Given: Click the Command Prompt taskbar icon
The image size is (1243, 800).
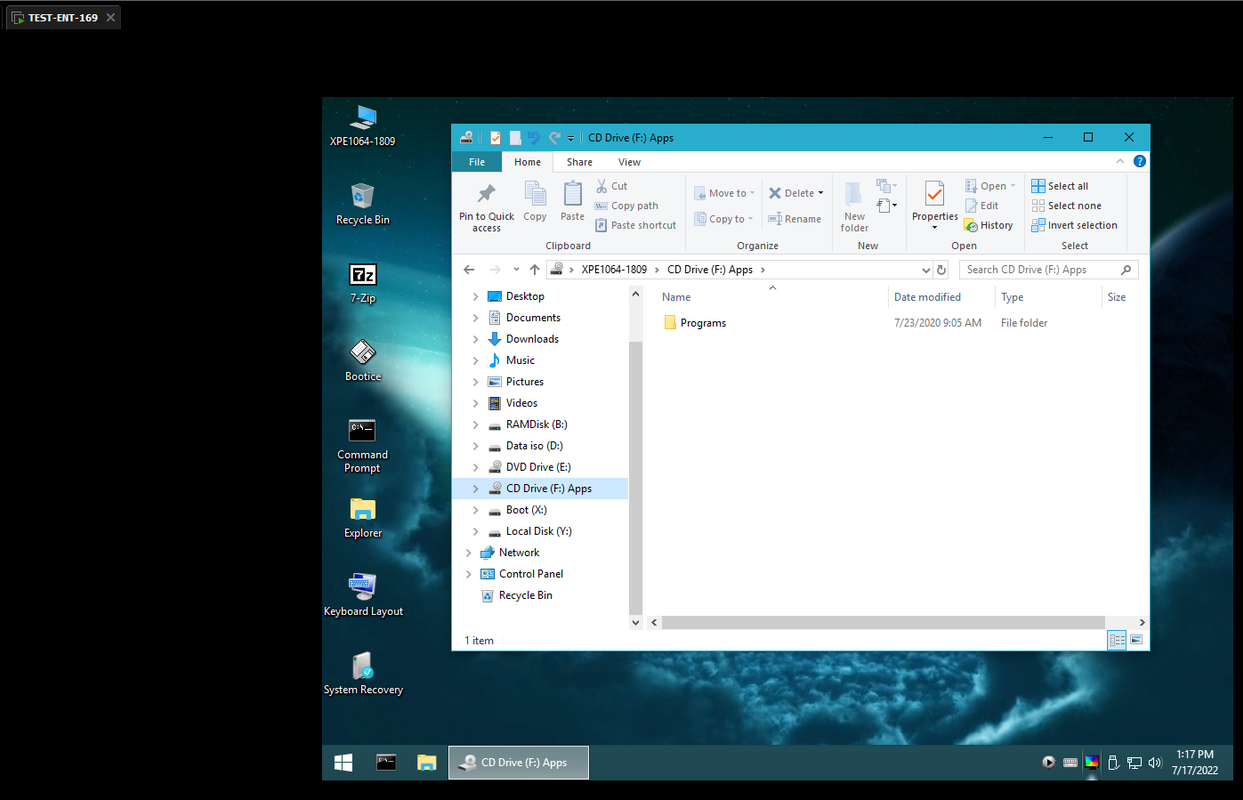Looking at the screenshot, I should (x=386, y=763).
